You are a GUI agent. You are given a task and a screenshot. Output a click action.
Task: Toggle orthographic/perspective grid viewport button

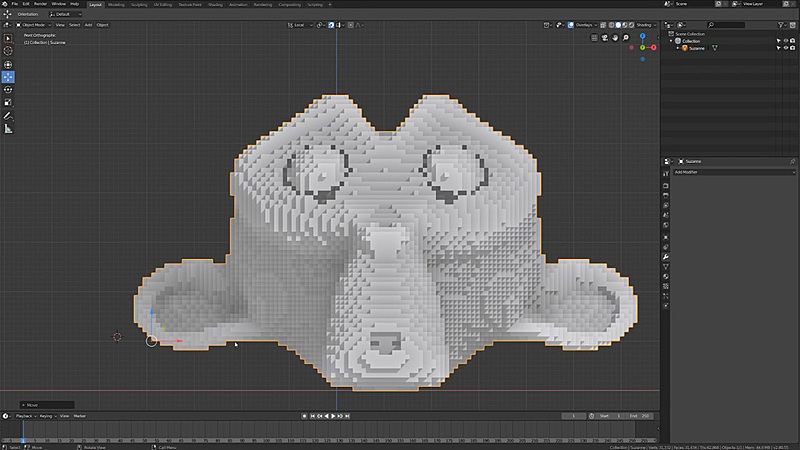point(594,38)
